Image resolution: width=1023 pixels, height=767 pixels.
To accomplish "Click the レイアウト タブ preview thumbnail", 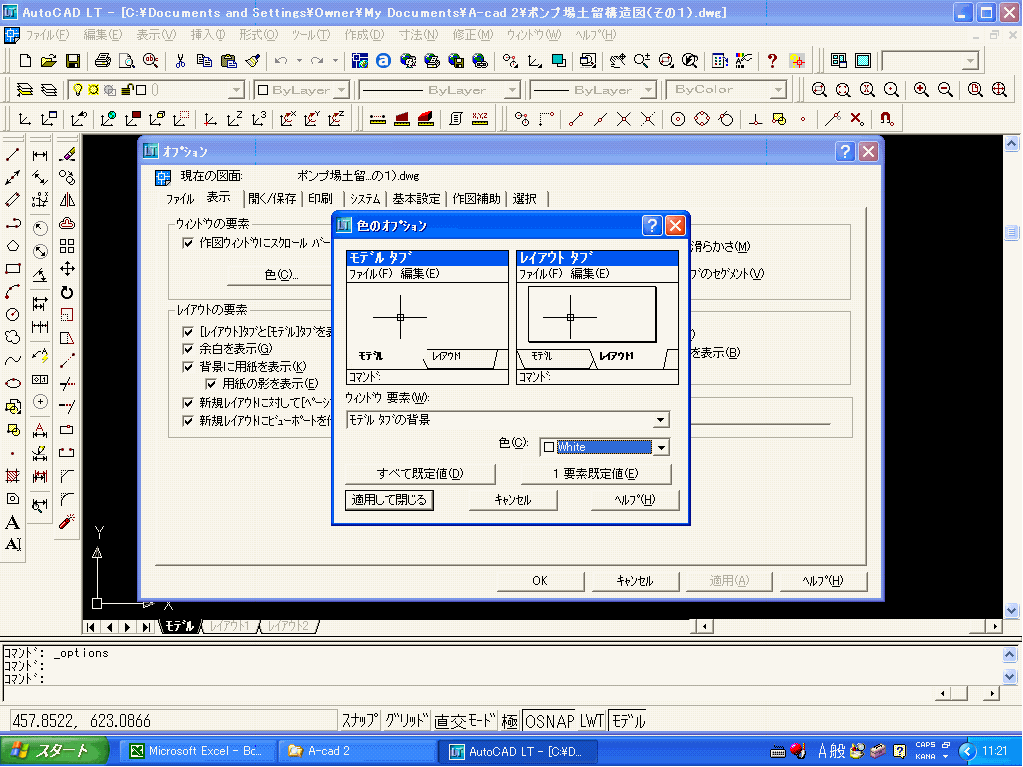I will coord(597,317).
